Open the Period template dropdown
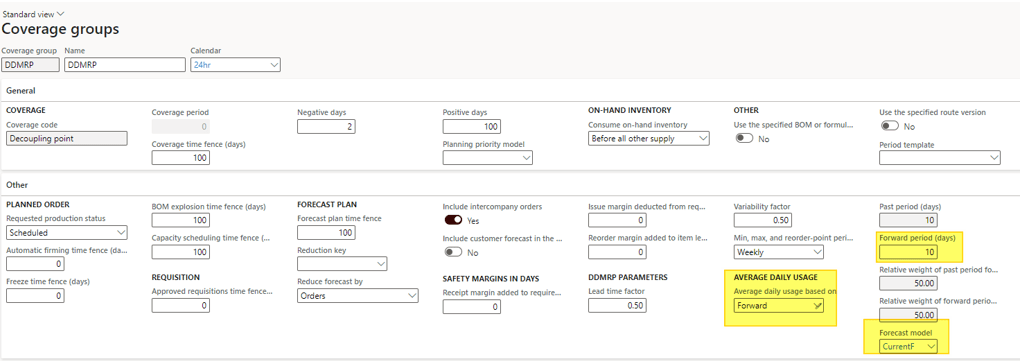 (x=940, y=158)
